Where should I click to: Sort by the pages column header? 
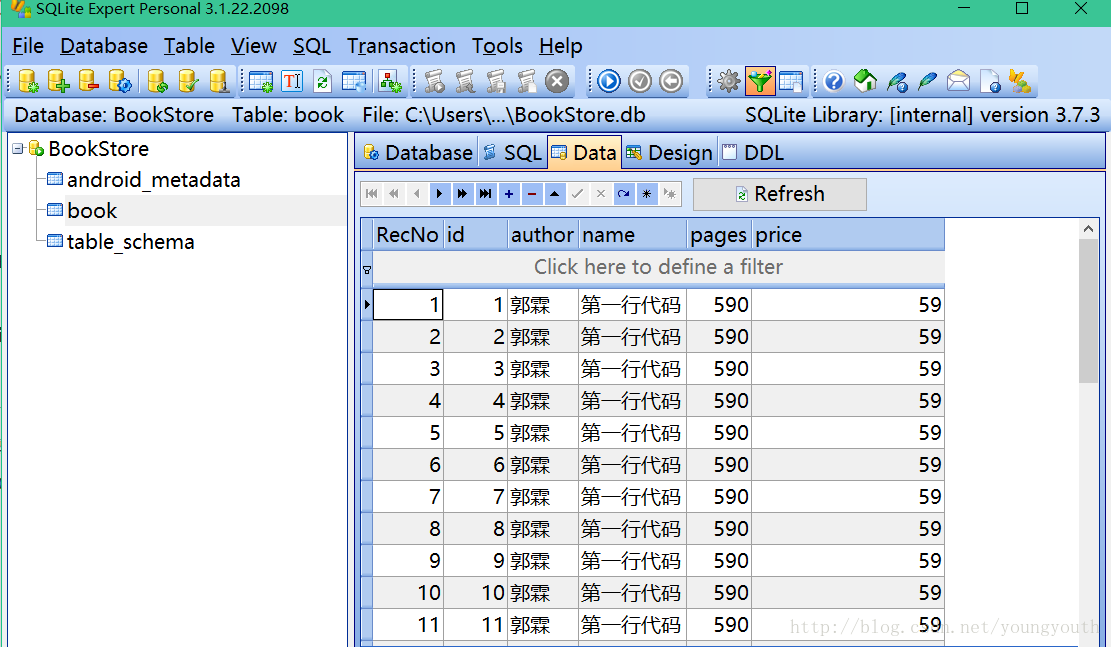tap(719, 235)
